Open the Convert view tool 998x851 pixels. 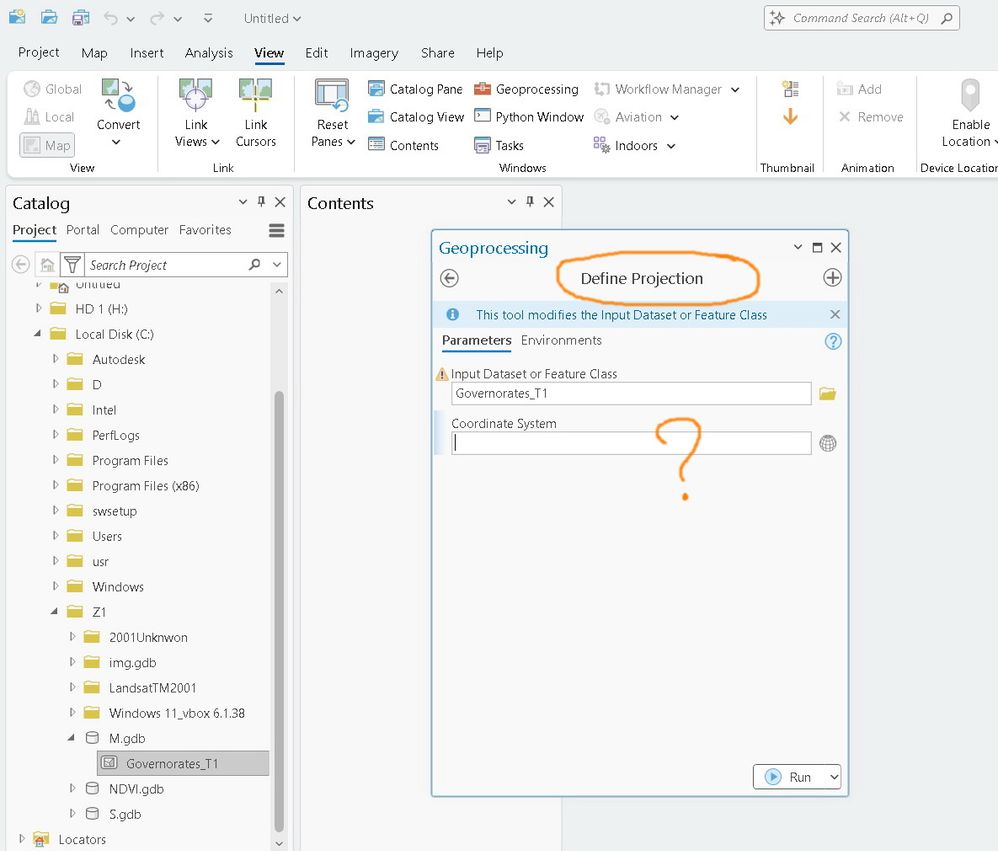click(118, 113)
